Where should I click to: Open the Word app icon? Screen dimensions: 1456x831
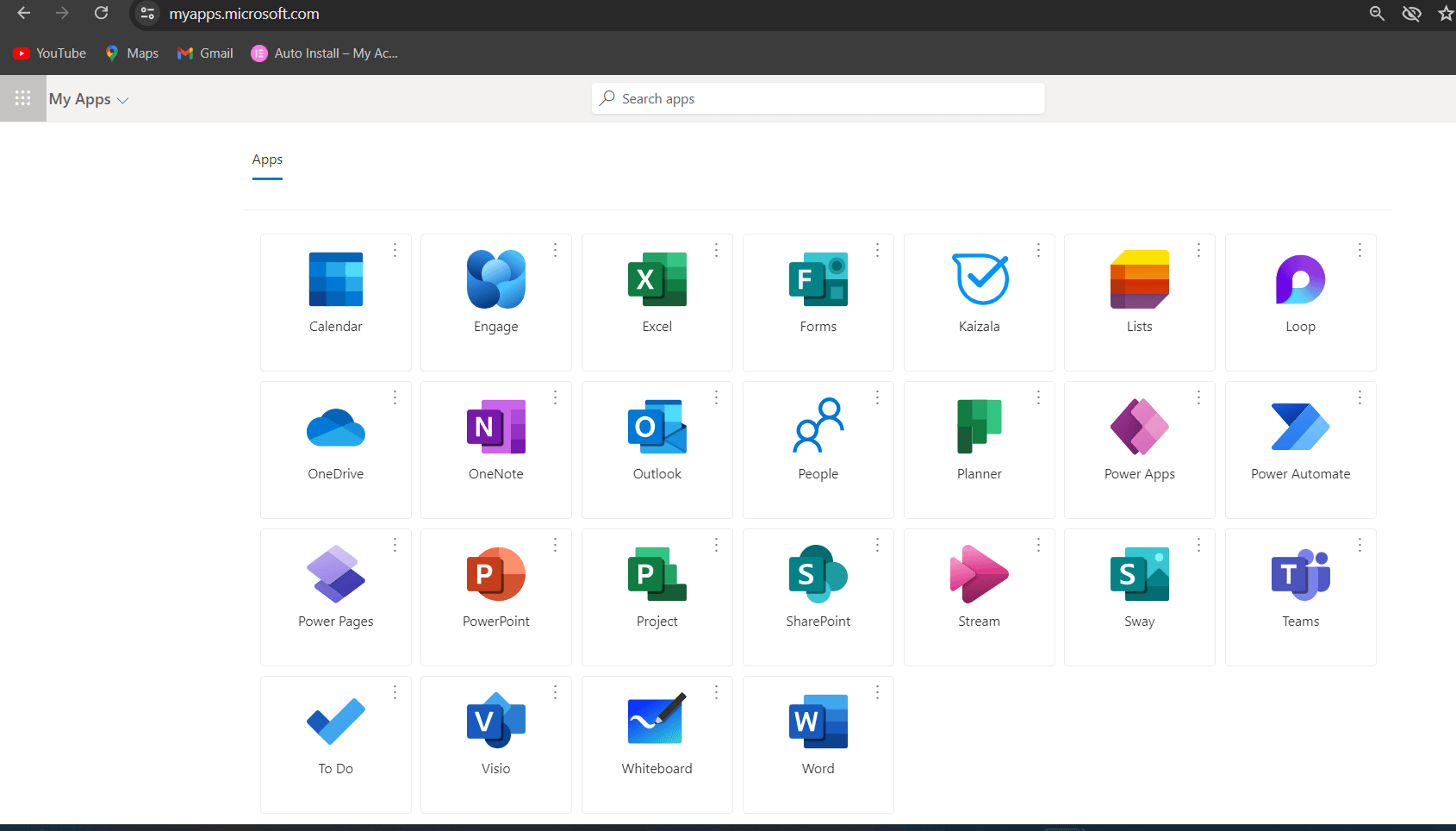818,722
